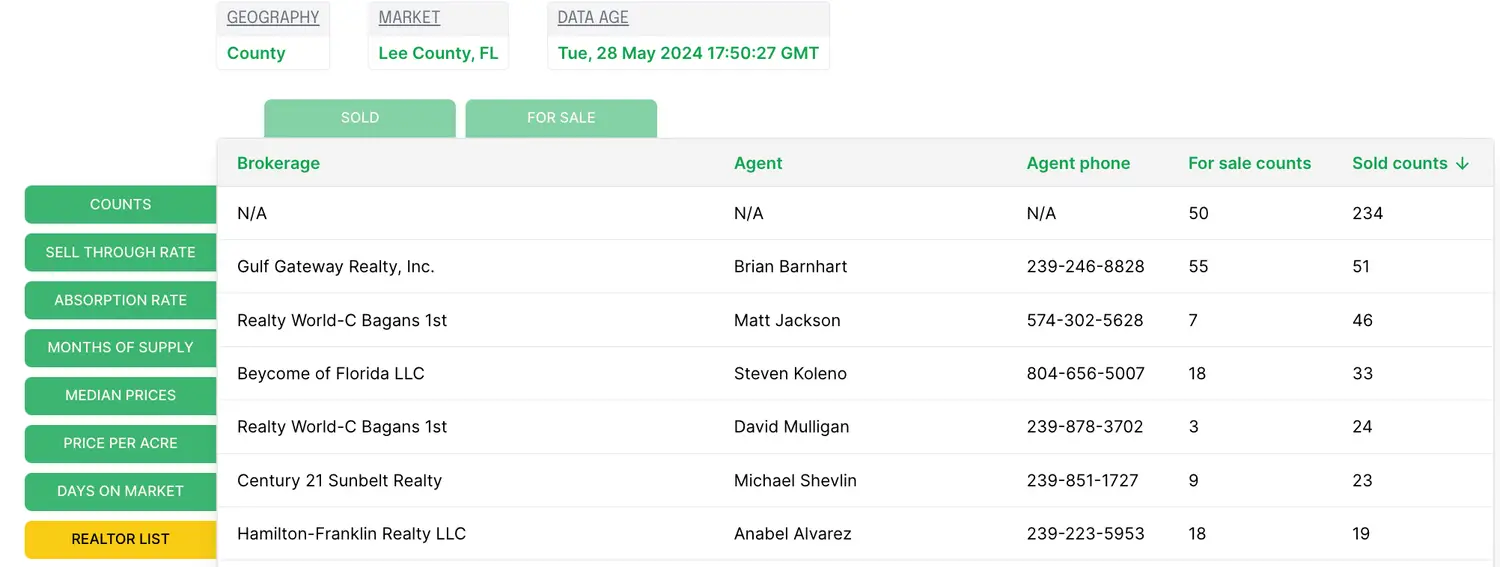This screenshot has height=567, width=1500.
Task: Open DAYS ON MARKET view
Action: pyautogui.click(x=121, y=491)
